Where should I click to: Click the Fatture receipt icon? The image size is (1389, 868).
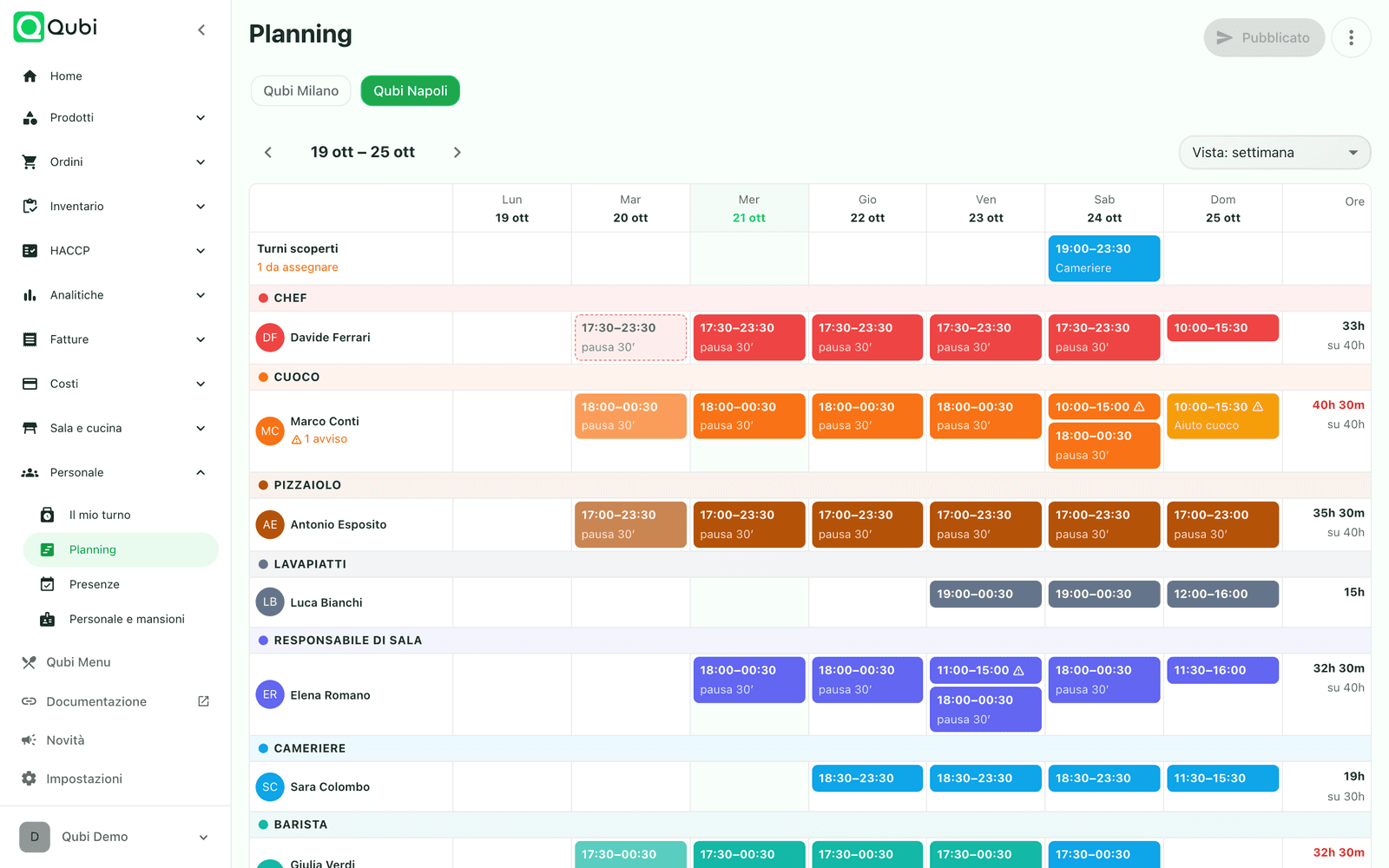pyautogui.click(x=30, y=339)
